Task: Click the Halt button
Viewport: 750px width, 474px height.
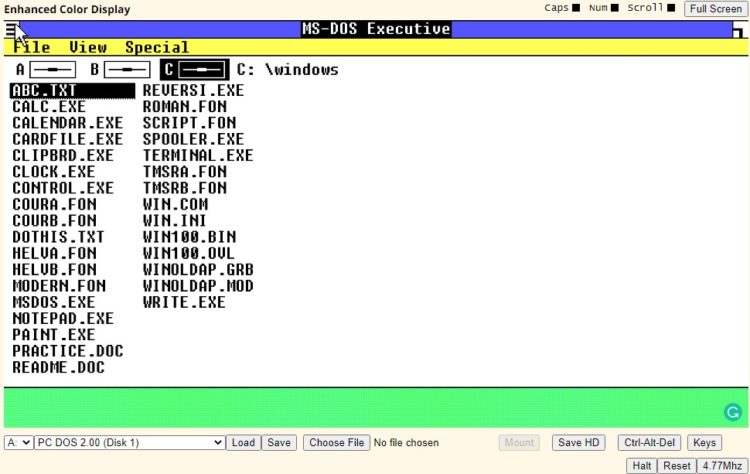Action: coord(641,465)
